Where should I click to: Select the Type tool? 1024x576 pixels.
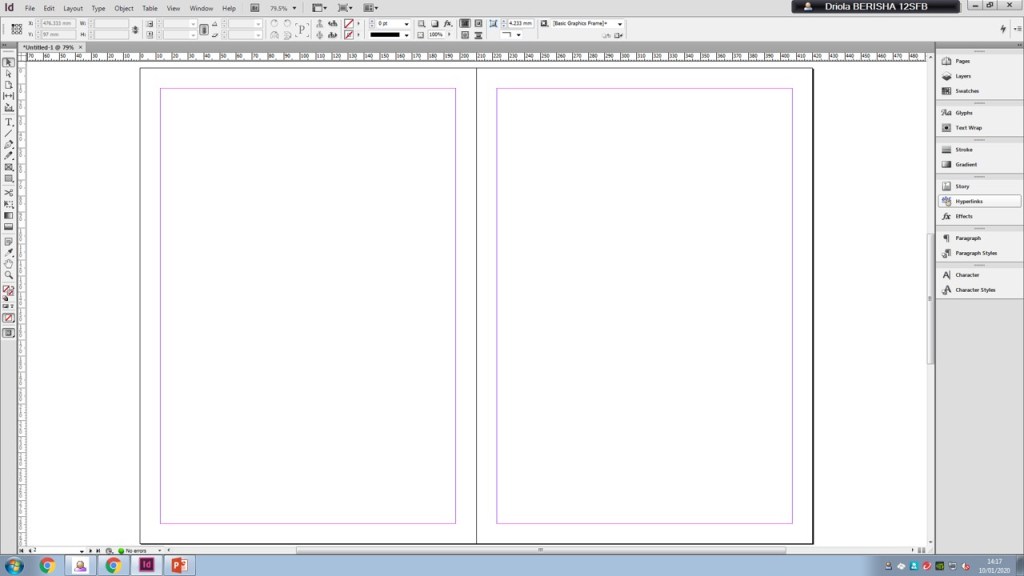(9, 121)
